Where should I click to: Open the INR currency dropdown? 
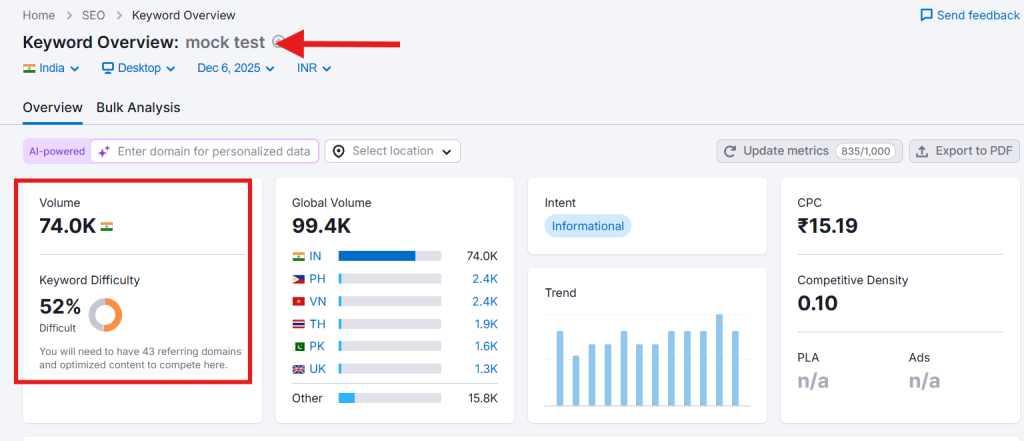click(314, 68)
